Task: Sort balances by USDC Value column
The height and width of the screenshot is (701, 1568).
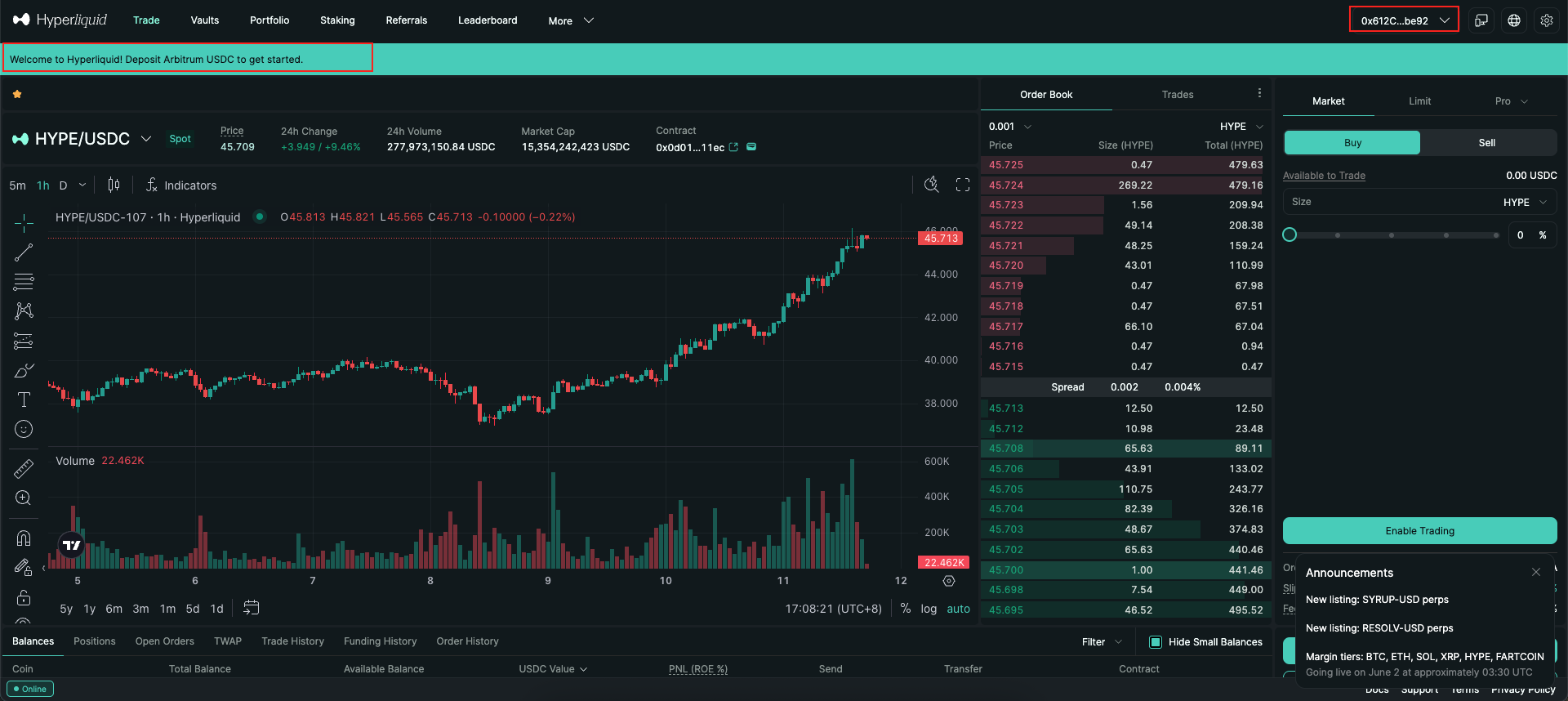Action: pyautogui.click(x=553, y=669)
